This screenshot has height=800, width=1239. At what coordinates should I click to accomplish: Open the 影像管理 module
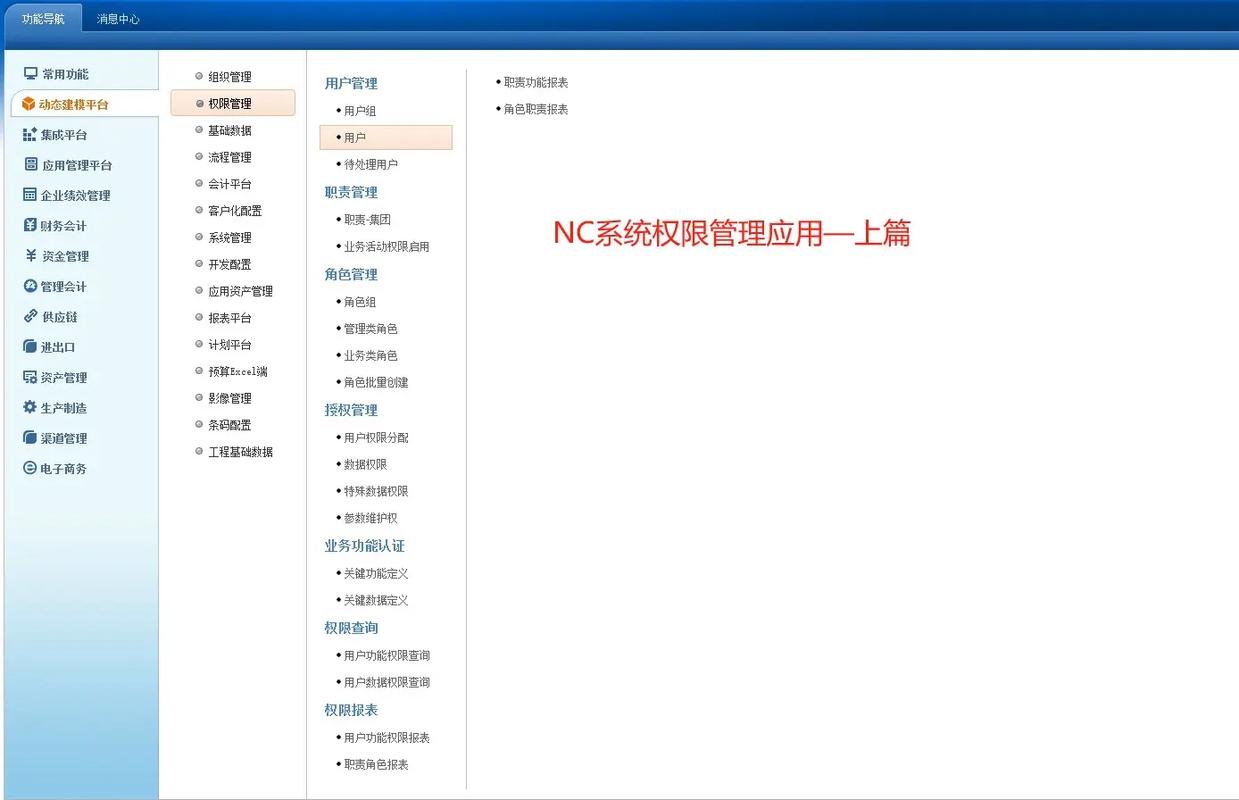(x=230, y=398)
